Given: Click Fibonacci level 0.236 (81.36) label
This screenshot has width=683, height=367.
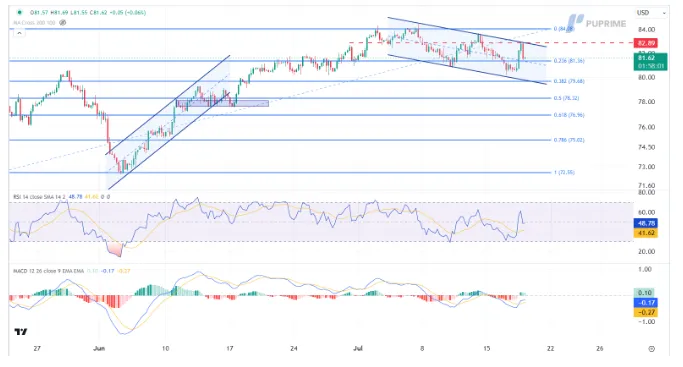Looking at the screenshot, I should [x=569, y=61].
